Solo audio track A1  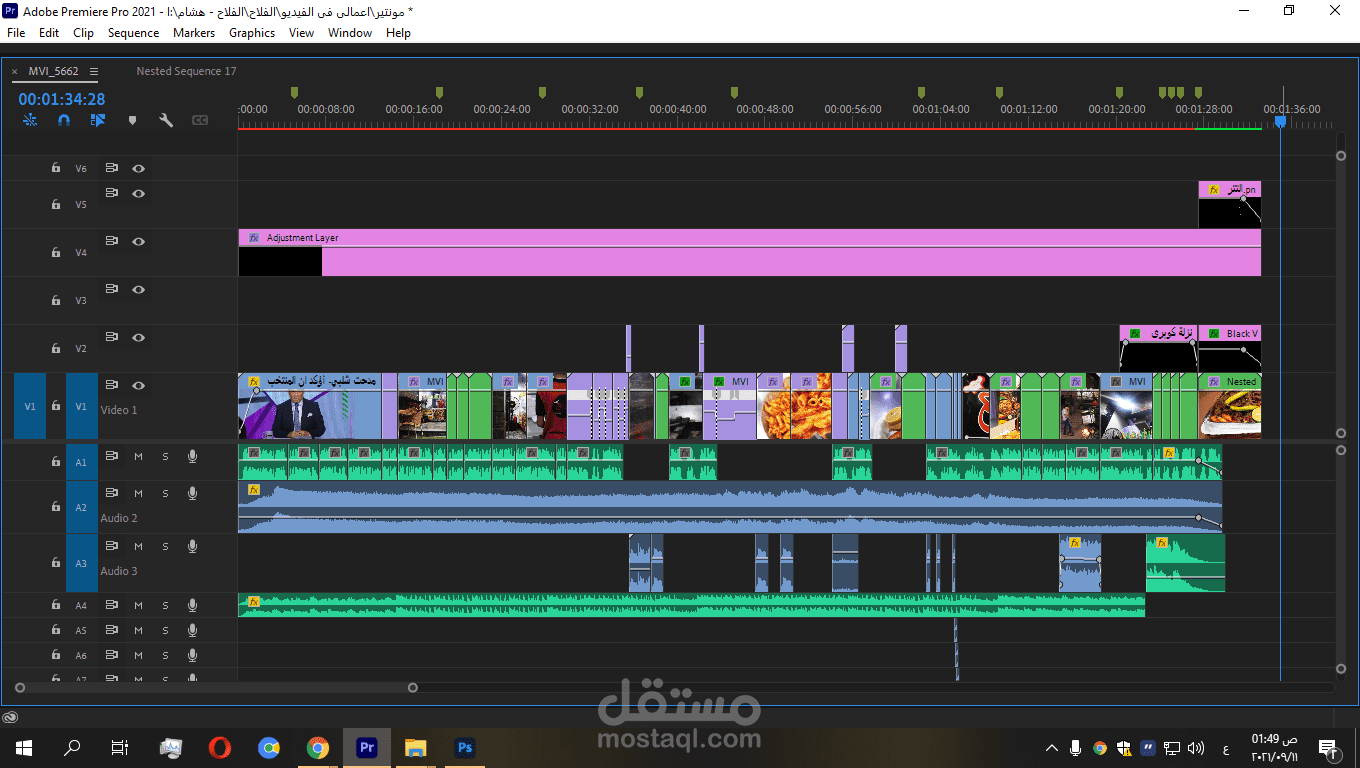pos(165,457)
